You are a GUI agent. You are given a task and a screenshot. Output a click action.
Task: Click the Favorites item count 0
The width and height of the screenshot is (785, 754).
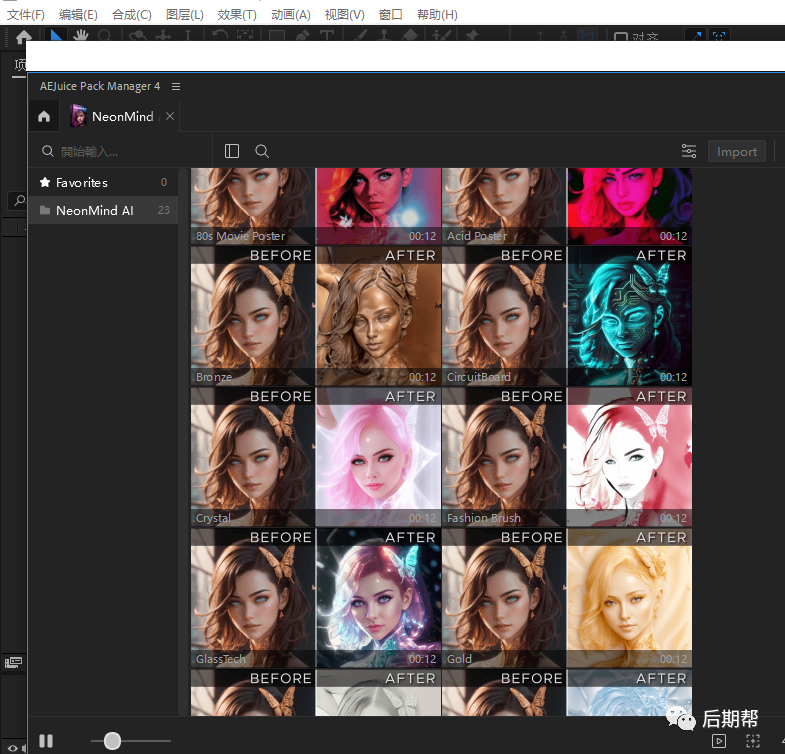164,182
